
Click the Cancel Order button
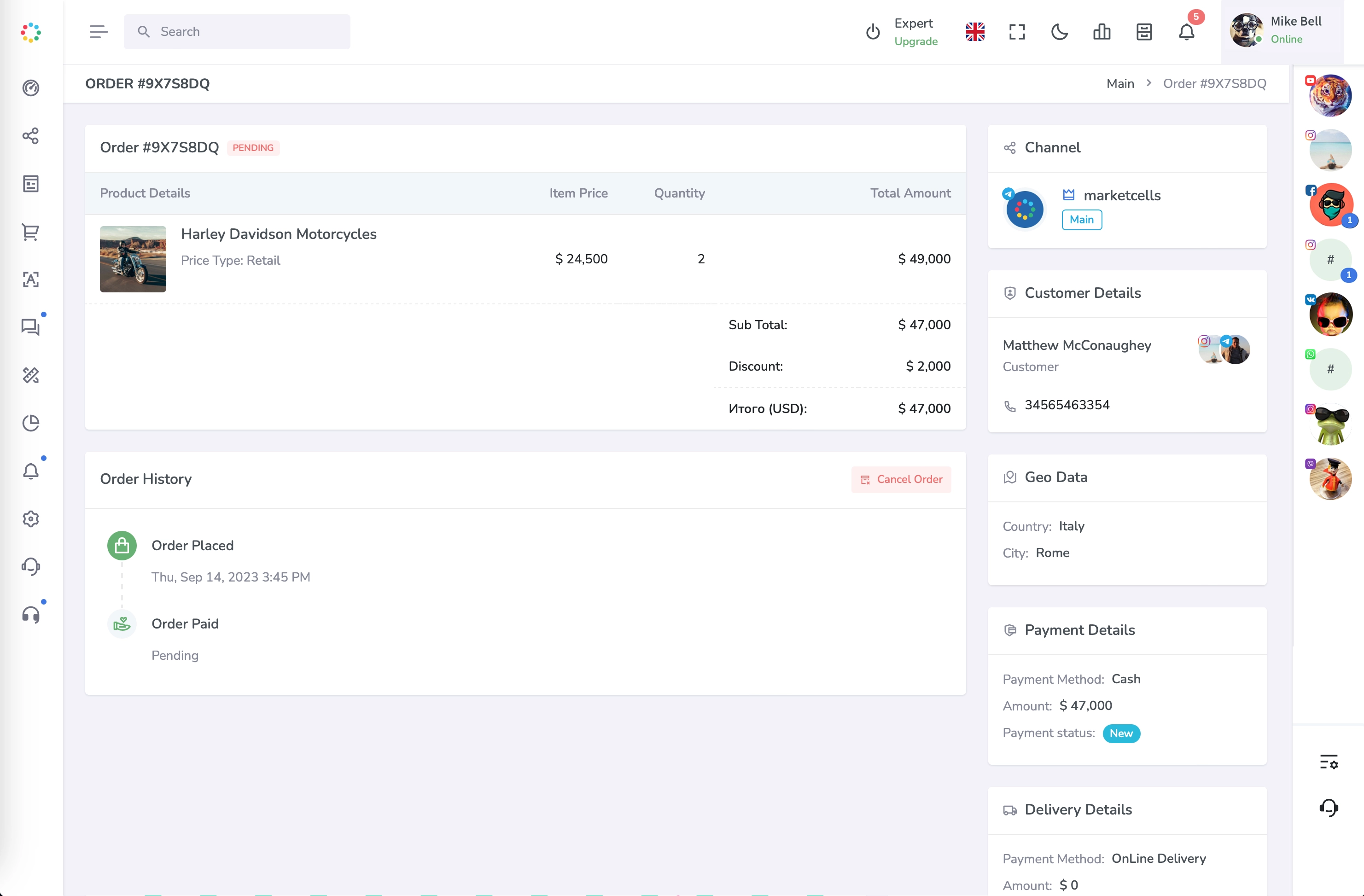click(901, 479)
